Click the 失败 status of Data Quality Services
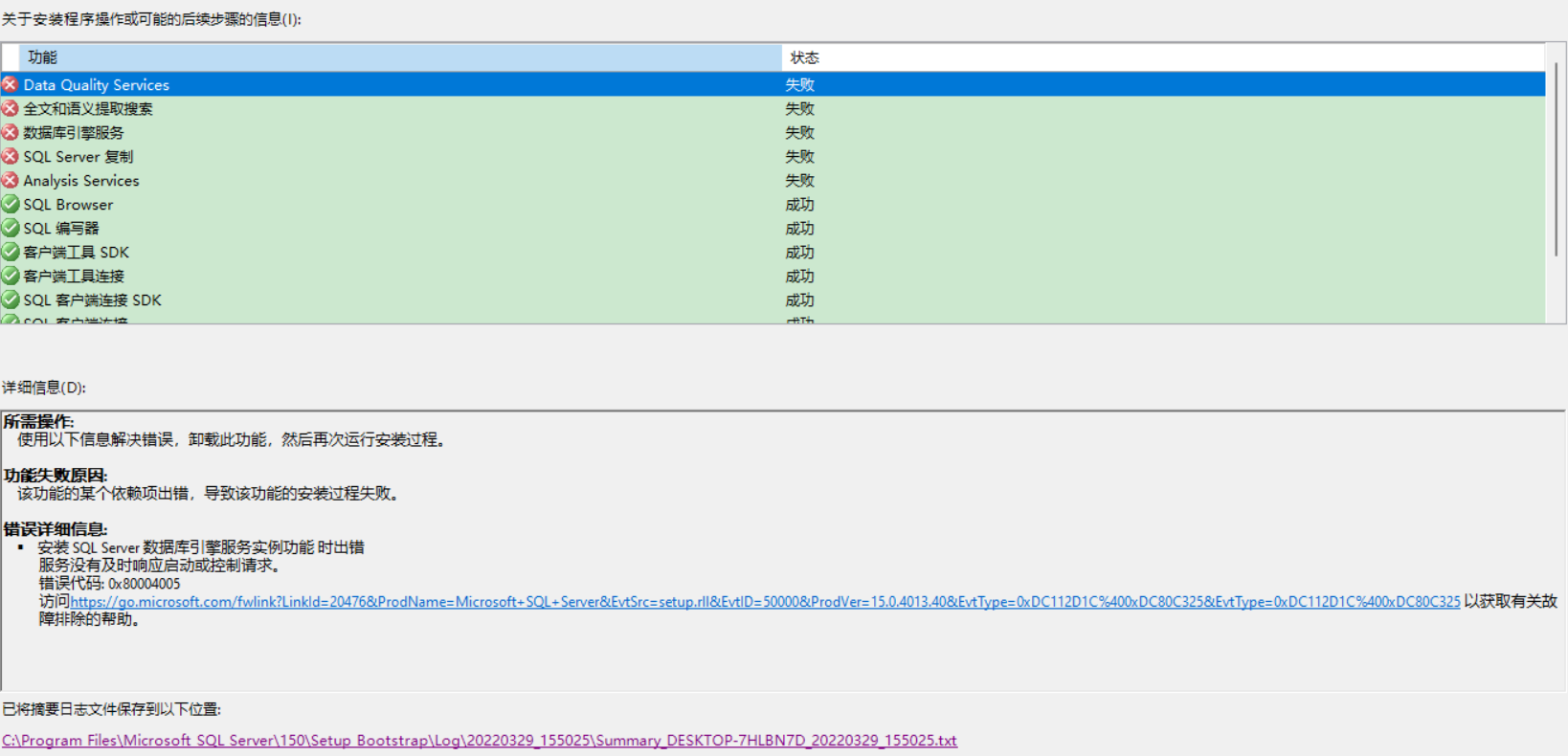 (x=799, y=84)
